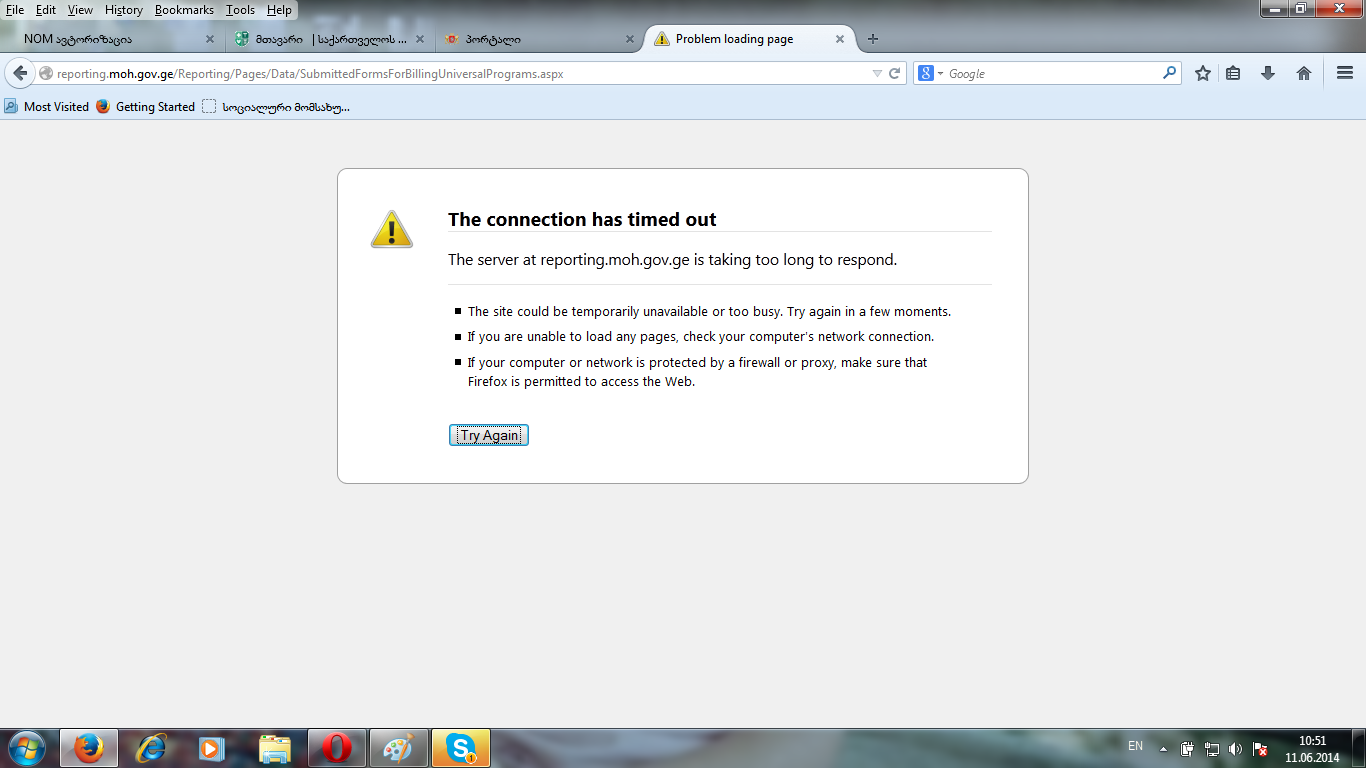Expand the URL history dropdown arrow
The height and width of the screenshot is (768, 1366).
(x=877, y=73)
